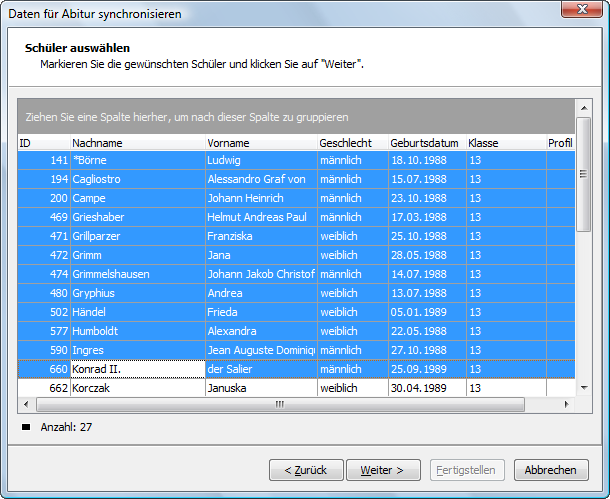This screenshot has width=610, height=499.
Task: Click the up arrow of vertical scrollbar
Action: point(584,108)
